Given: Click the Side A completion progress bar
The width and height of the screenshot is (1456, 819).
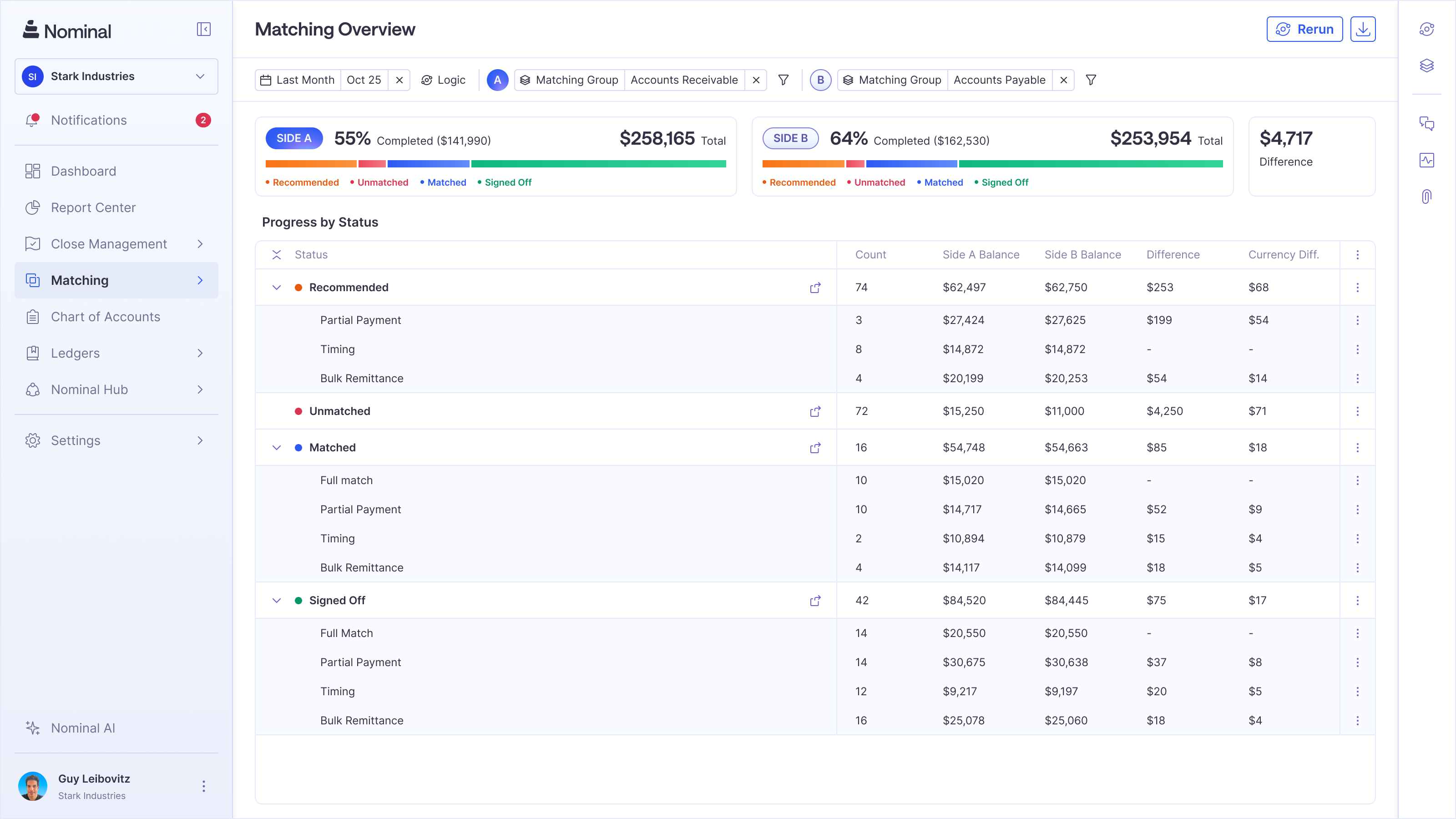Looking at the screenshot, I should (495, 164).
